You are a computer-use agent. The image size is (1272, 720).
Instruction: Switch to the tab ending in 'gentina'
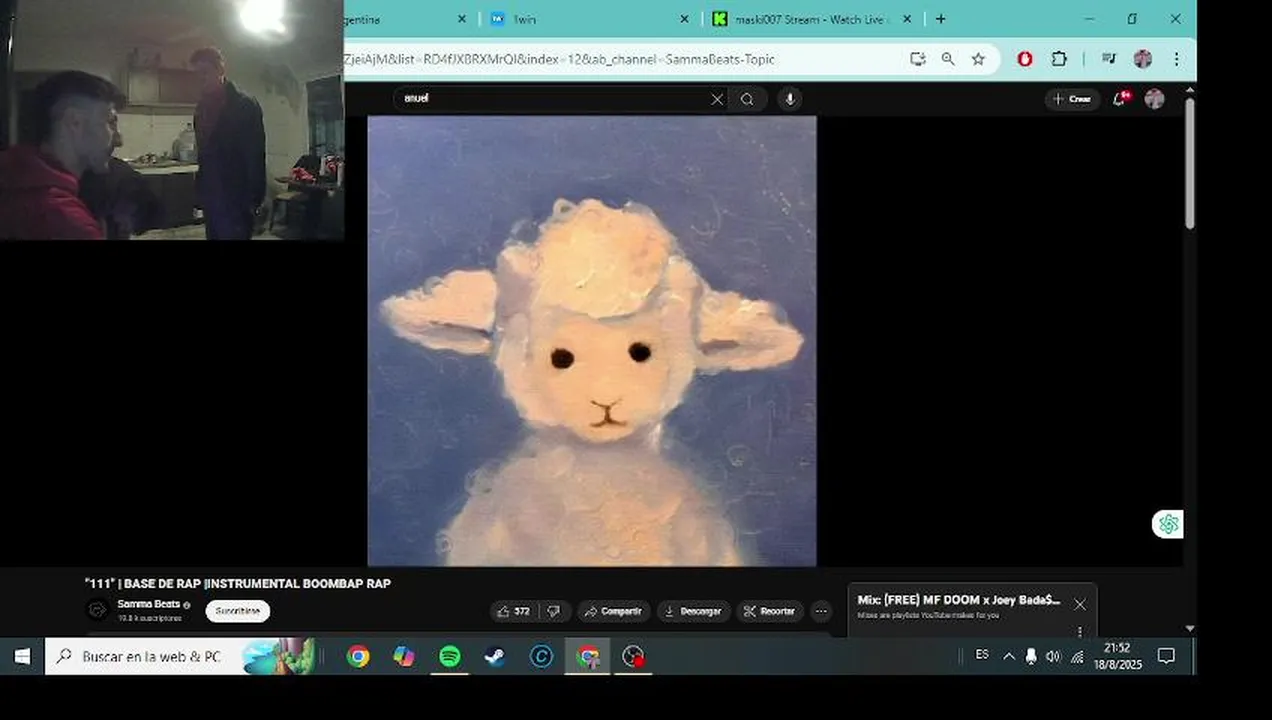click(x=400, y=19)
